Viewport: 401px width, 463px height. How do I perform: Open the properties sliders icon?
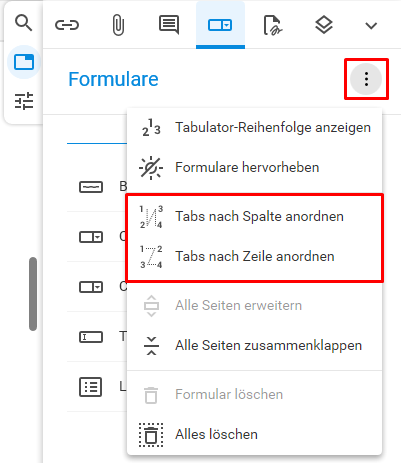(24, 101)
